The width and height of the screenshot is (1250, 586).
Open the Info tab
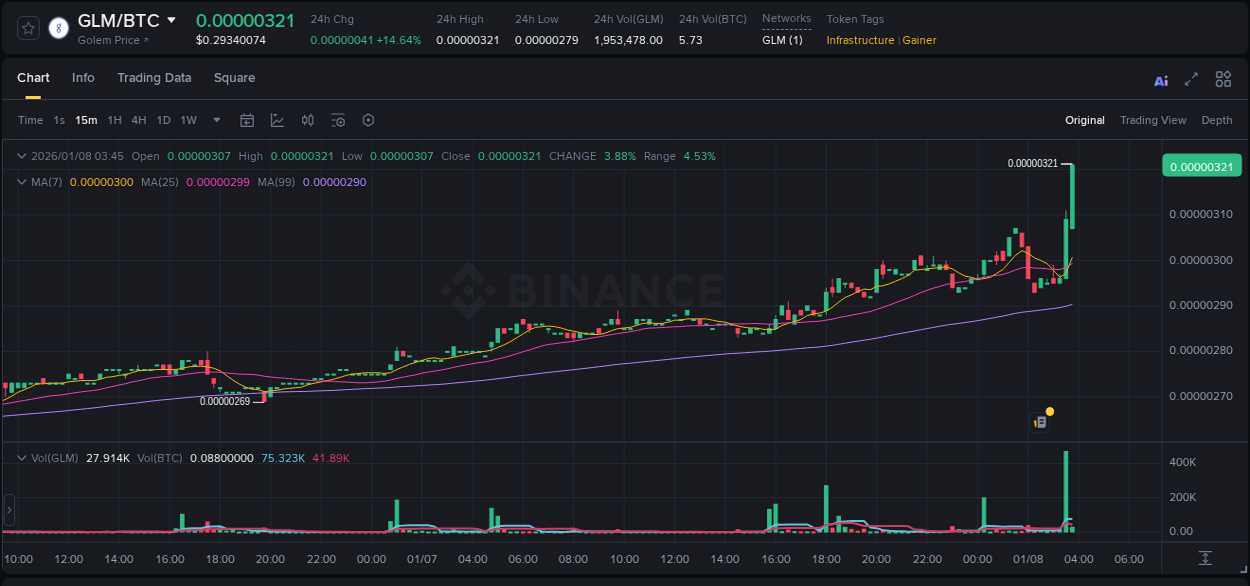(x=83, y=77)
